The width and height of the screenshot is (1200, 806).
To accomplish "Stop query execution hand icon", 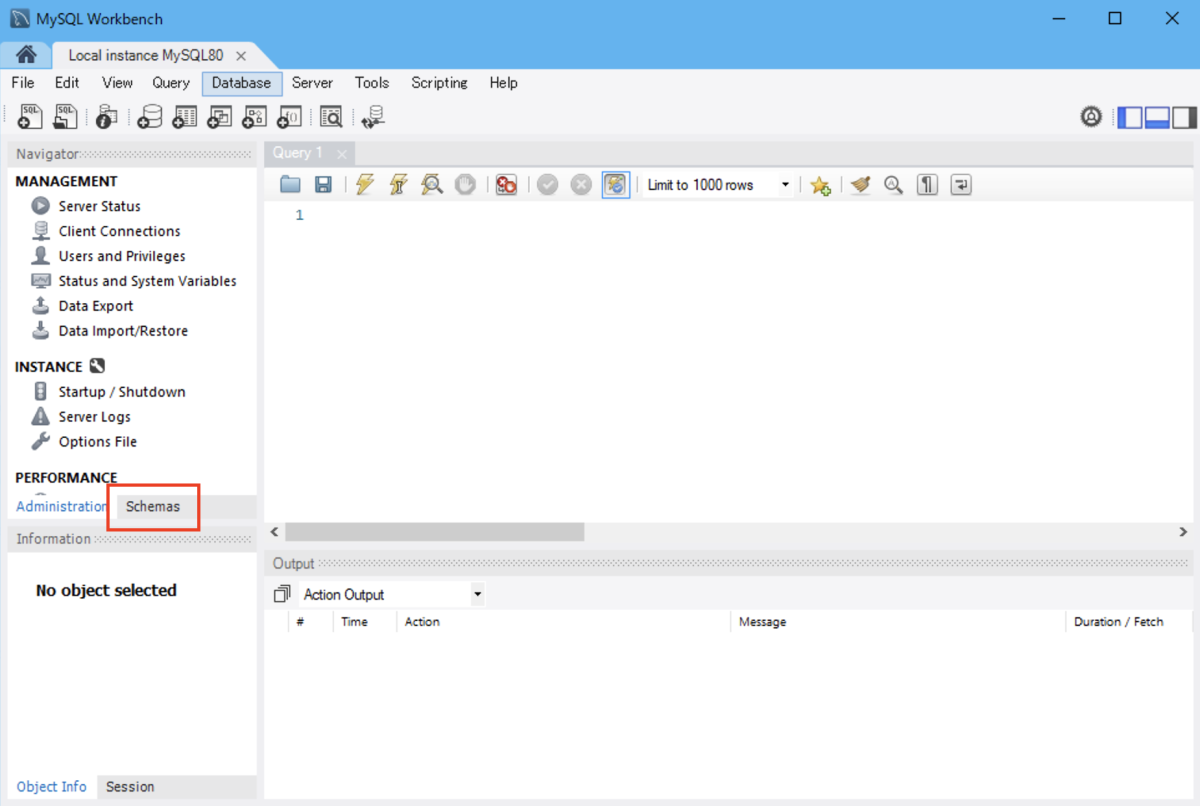I will [465, 184].
